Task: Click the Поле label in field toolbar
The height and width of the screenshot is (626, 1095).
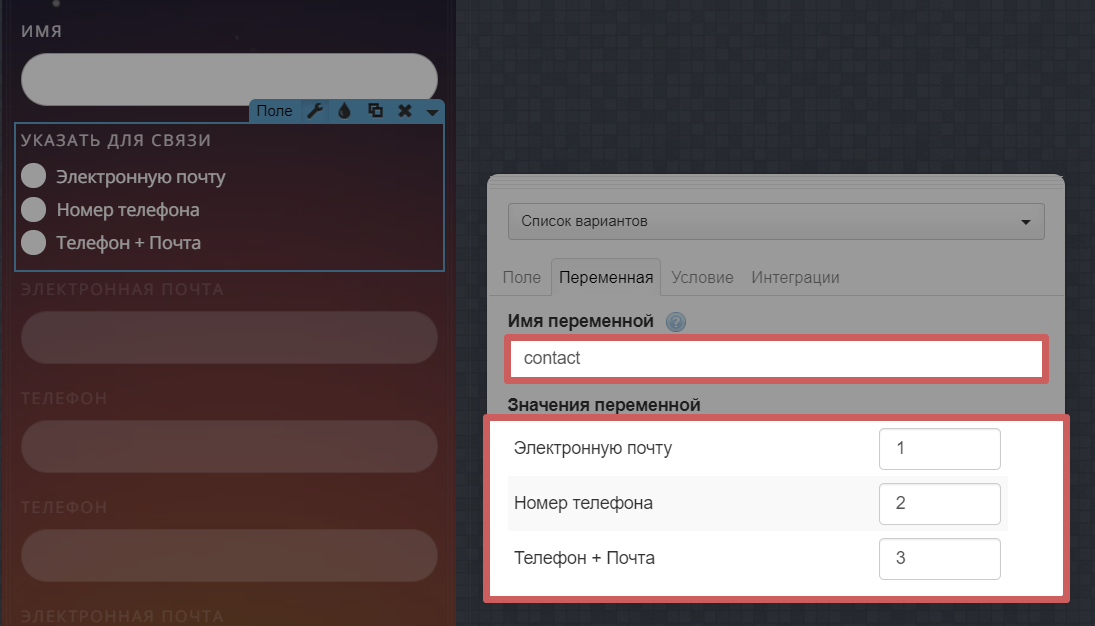Action: (274, 111)
